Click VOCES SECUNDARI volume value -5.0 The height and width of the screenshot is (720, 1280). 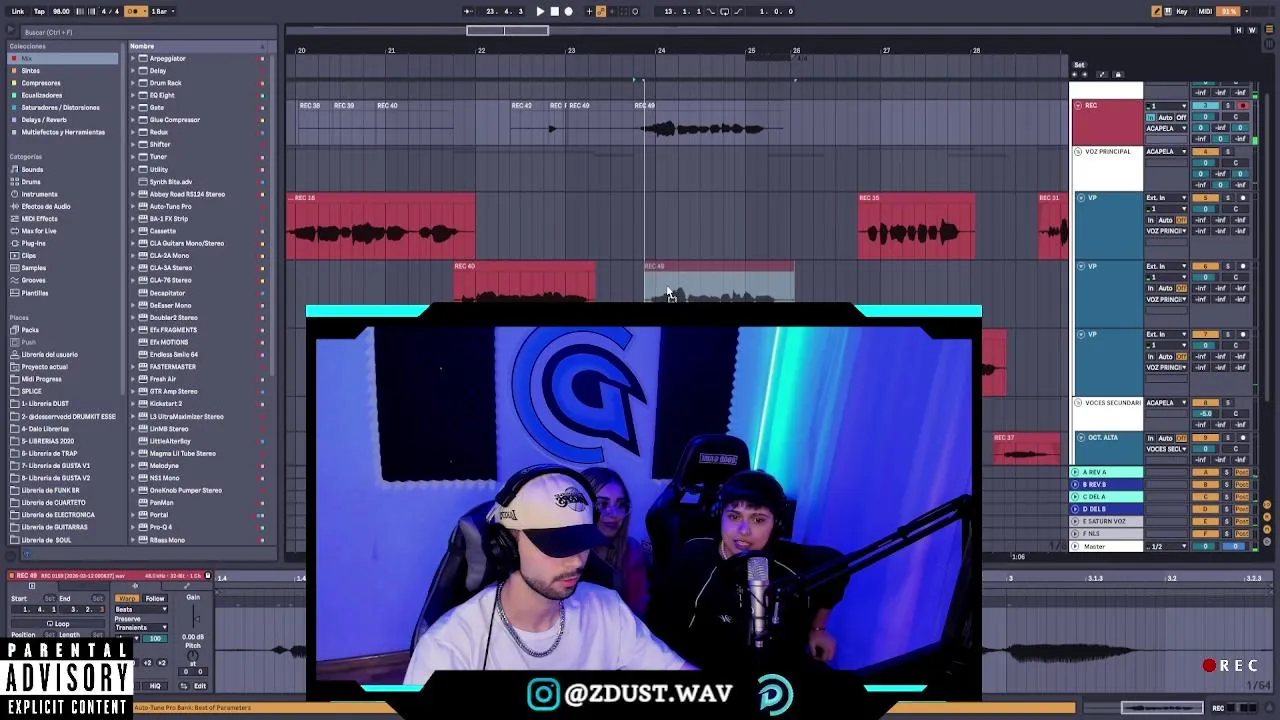pos(1207,414)
